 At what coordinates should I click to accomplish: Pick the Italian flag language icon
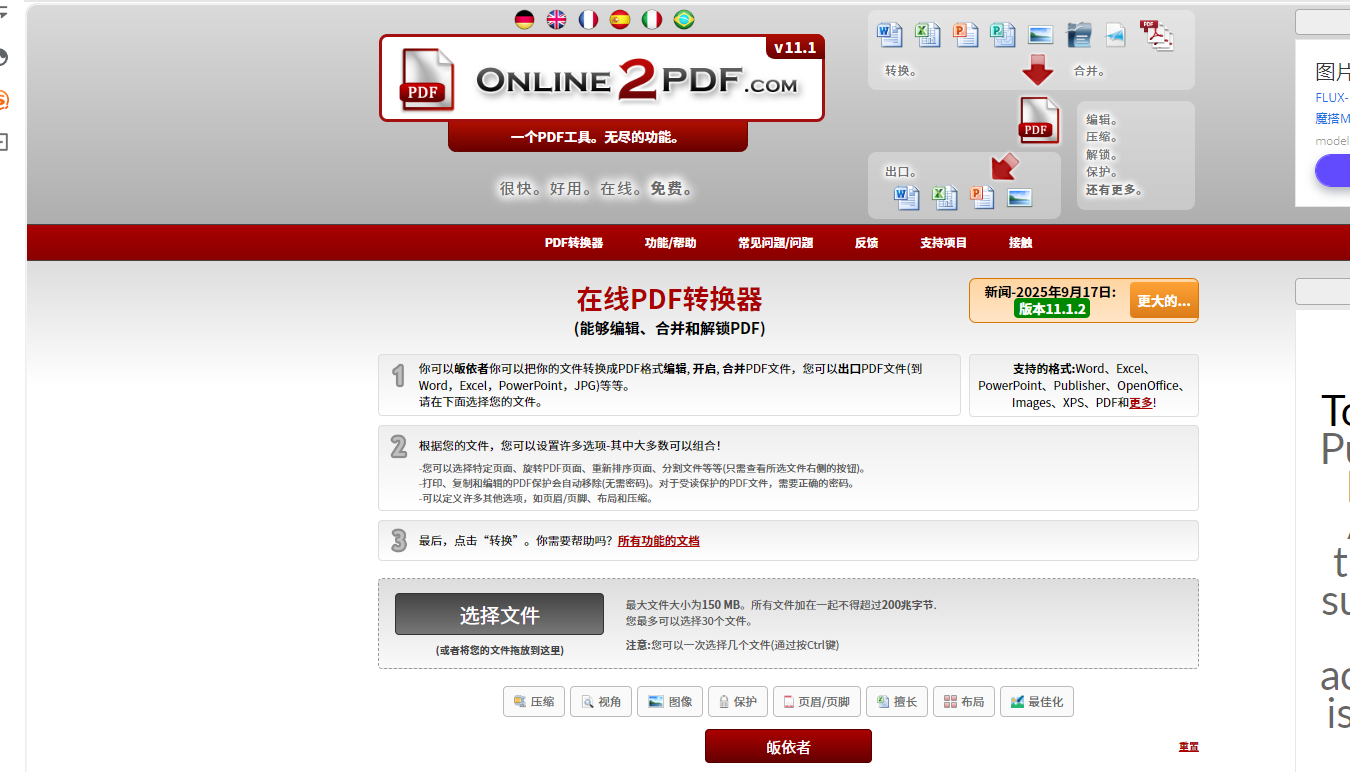click(652, 20)
